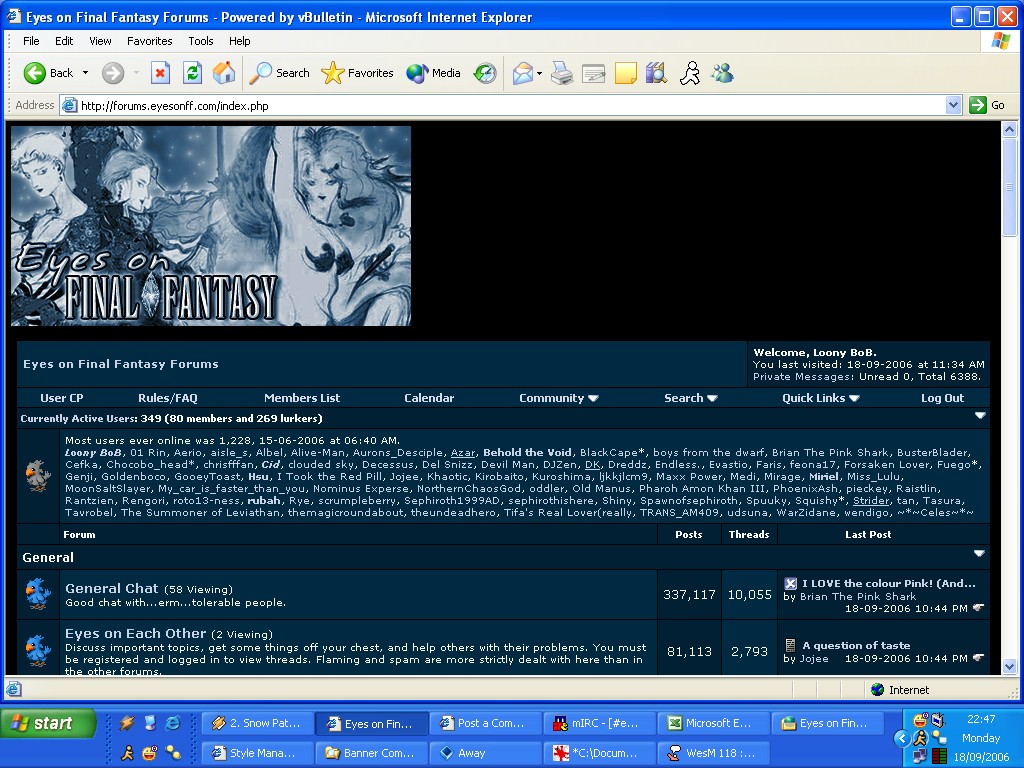This screenshot has width=1024, height=768.
Task: Switch to the '2. Snow Pat...' taskbar button
Action: 257,723
